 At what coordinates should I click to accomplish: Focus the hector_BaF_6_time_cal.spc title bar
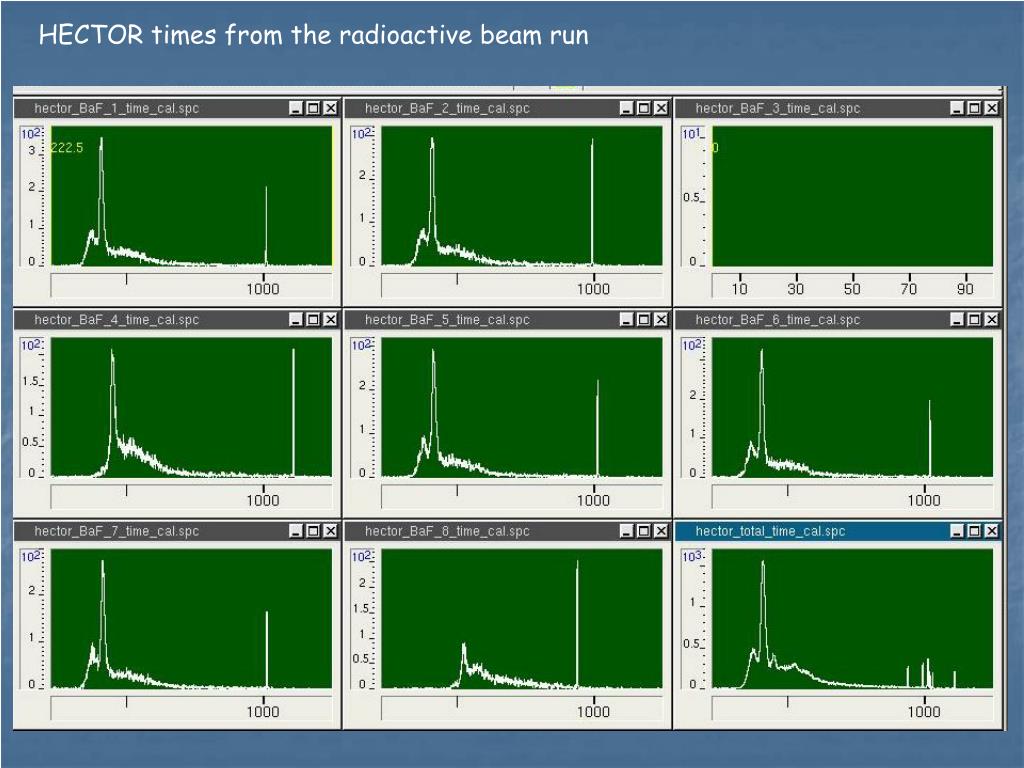tap(837, 319)
